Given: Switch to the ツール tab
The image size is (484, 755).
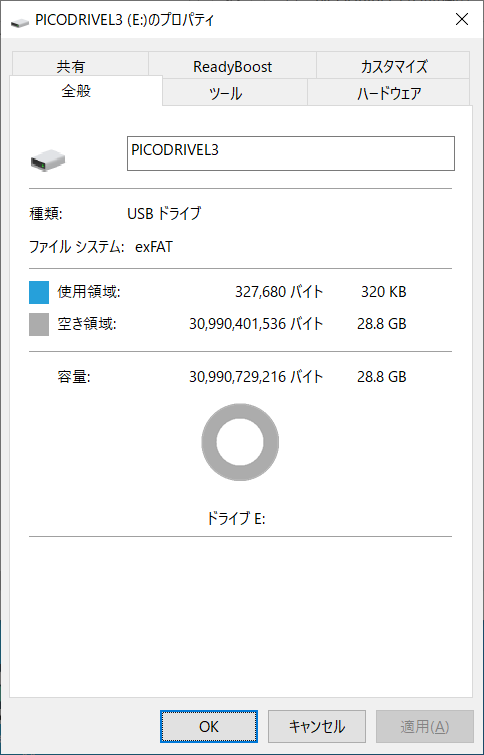Looking at the screenshot, I should [235, 93].
